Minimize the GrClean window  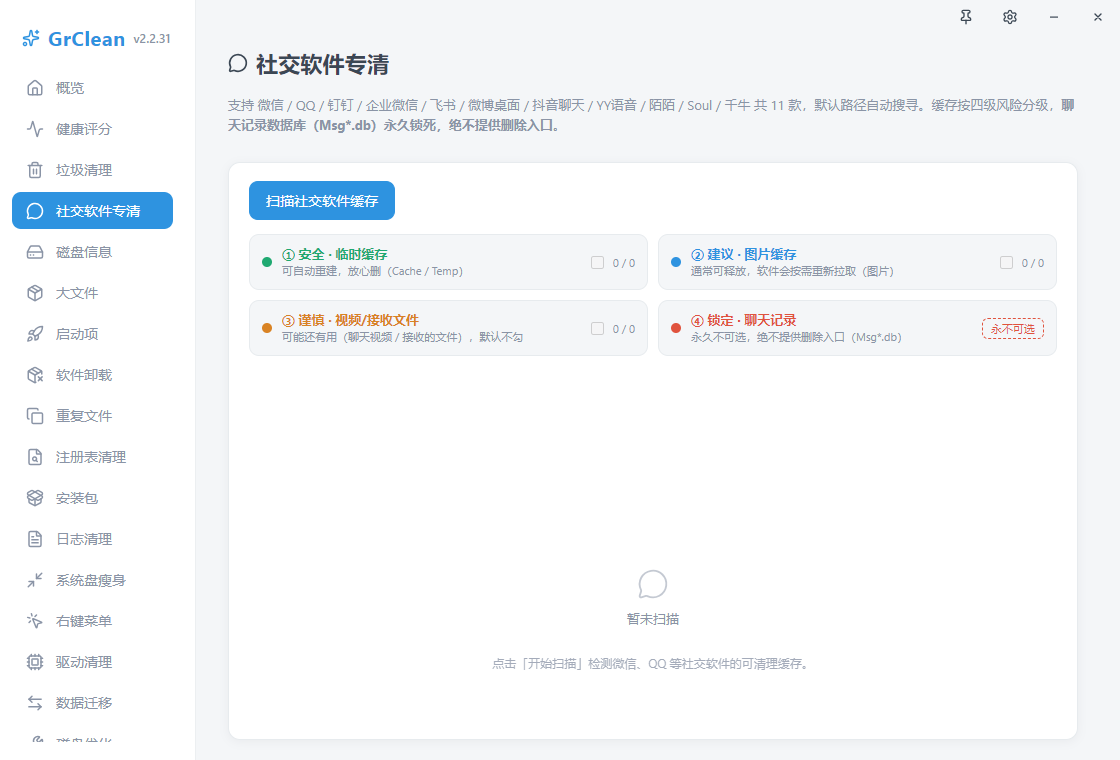[x=1054, y=17]
